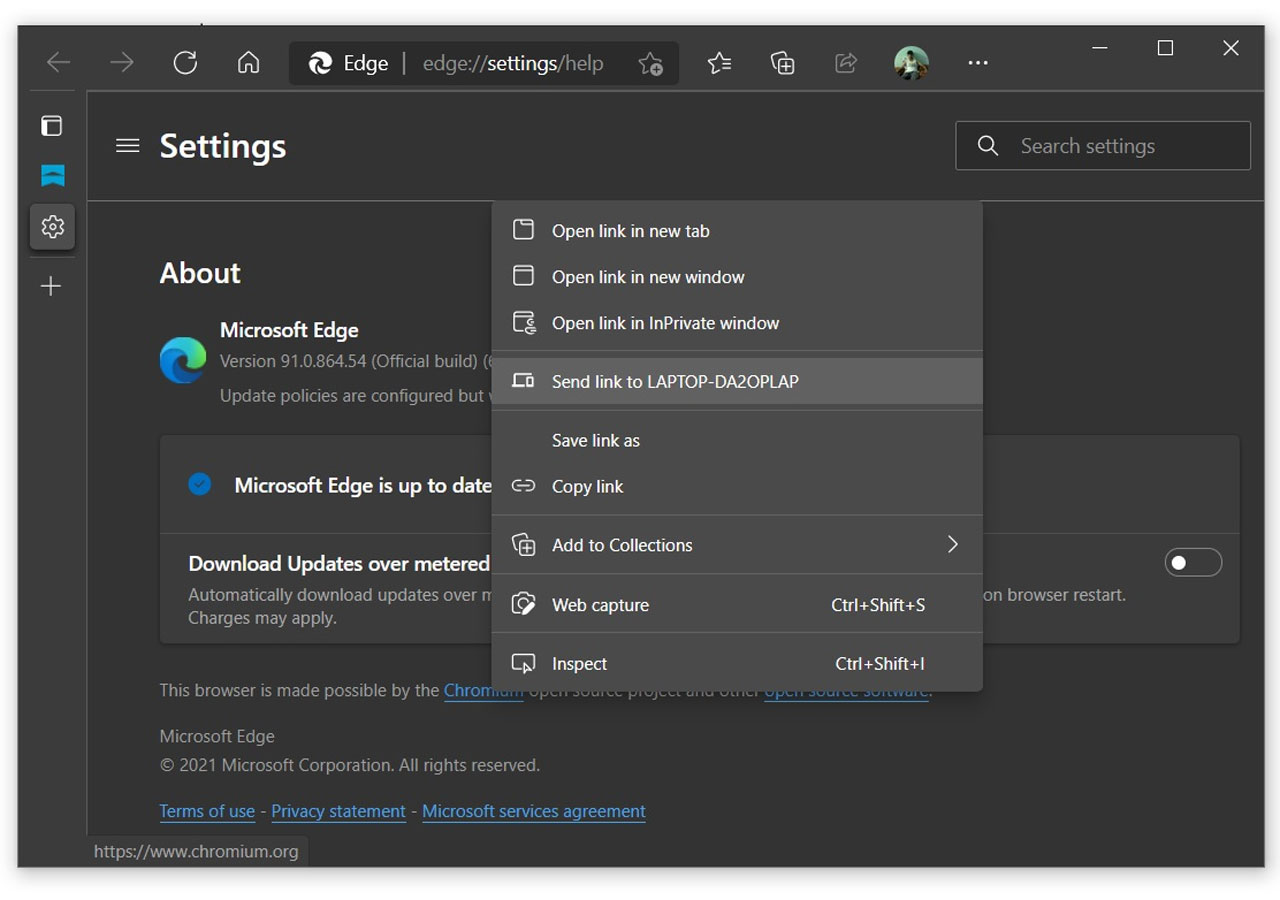Click the Chromium project link
This screenshot has height=900, width=1280.
click(x=483, y=690)
